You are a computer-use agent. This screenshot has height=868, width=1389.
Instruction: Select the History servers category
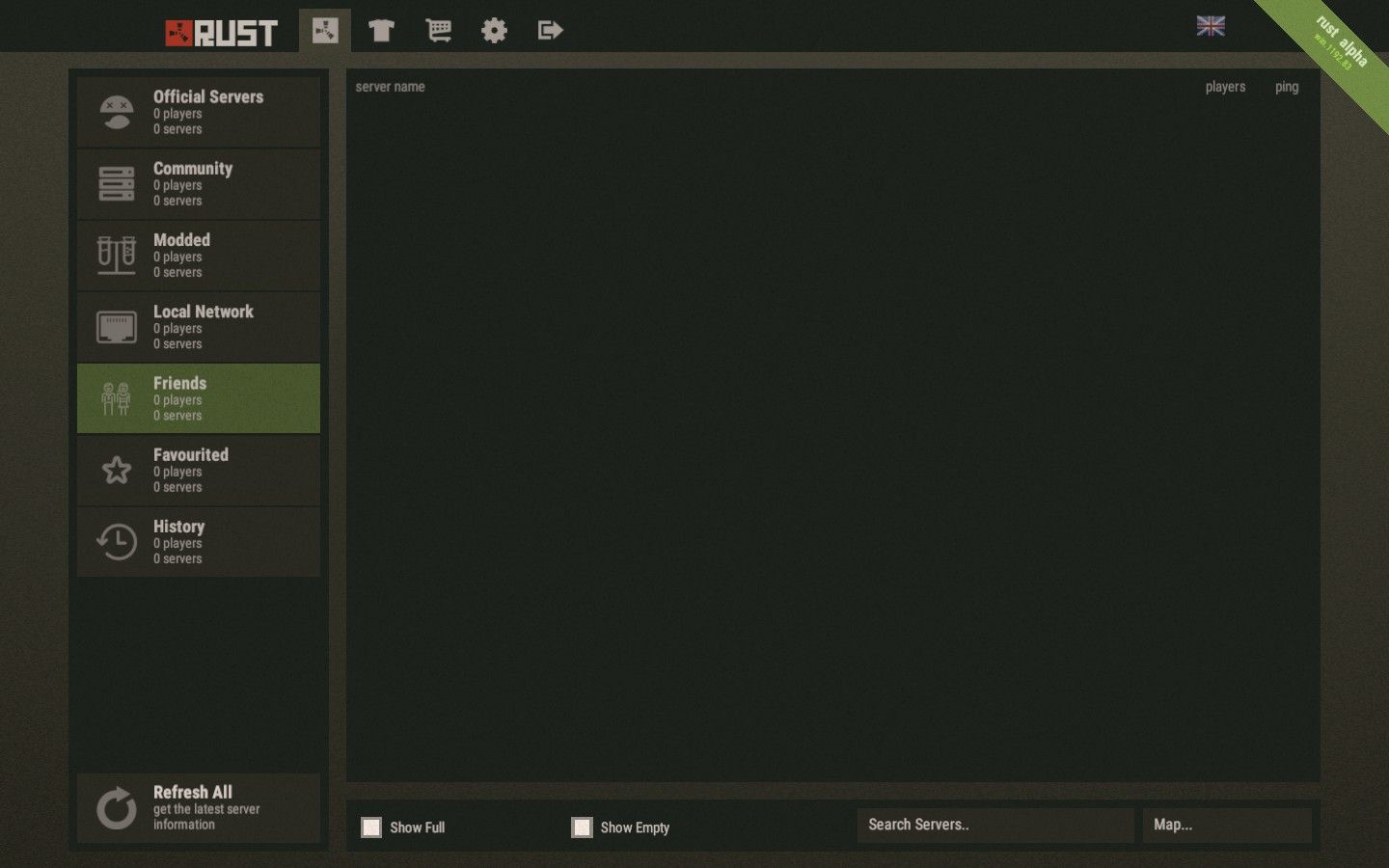click(199, 542)
